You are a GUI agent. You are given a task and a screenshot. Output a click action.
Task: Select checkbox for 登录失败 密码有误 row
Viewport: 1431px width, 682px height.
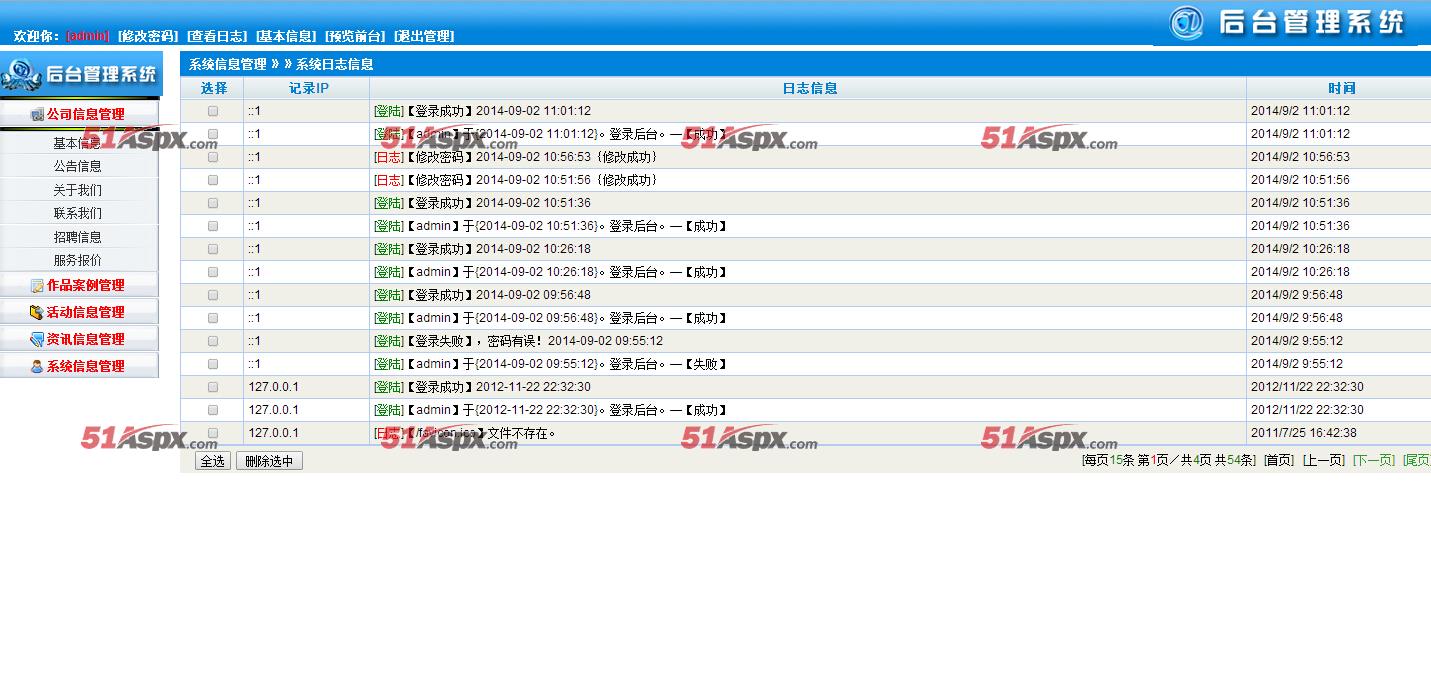(213, 341)
